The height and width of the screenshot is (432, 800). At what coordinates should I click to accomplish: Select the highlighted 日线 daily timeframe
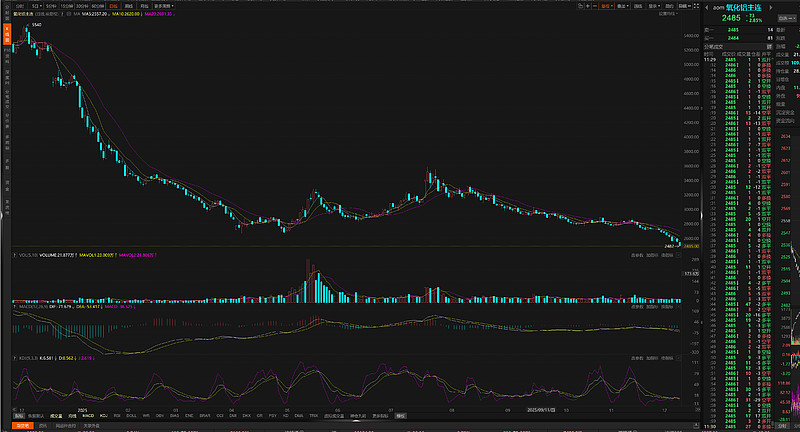pyautogui.click(x=113, y=6)
